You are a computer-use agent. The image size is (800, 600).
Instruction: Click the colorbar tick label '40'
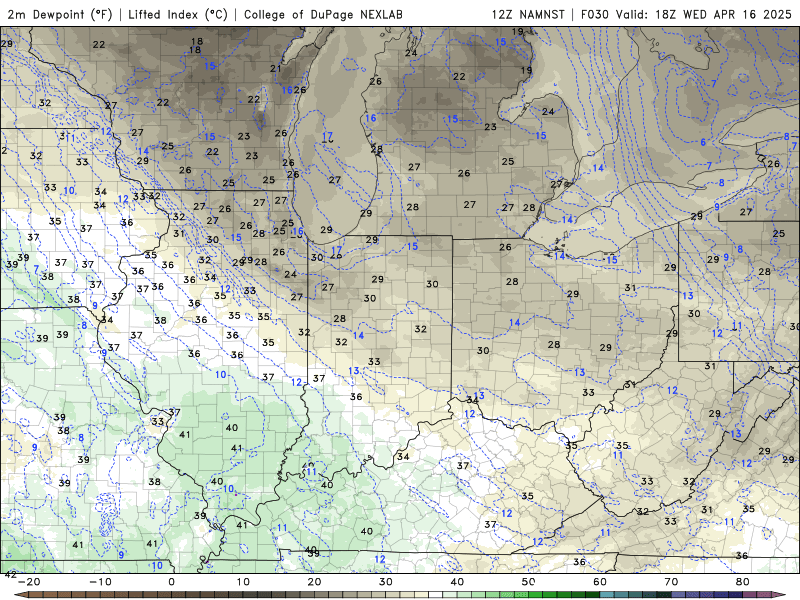(x=457, y=582)
